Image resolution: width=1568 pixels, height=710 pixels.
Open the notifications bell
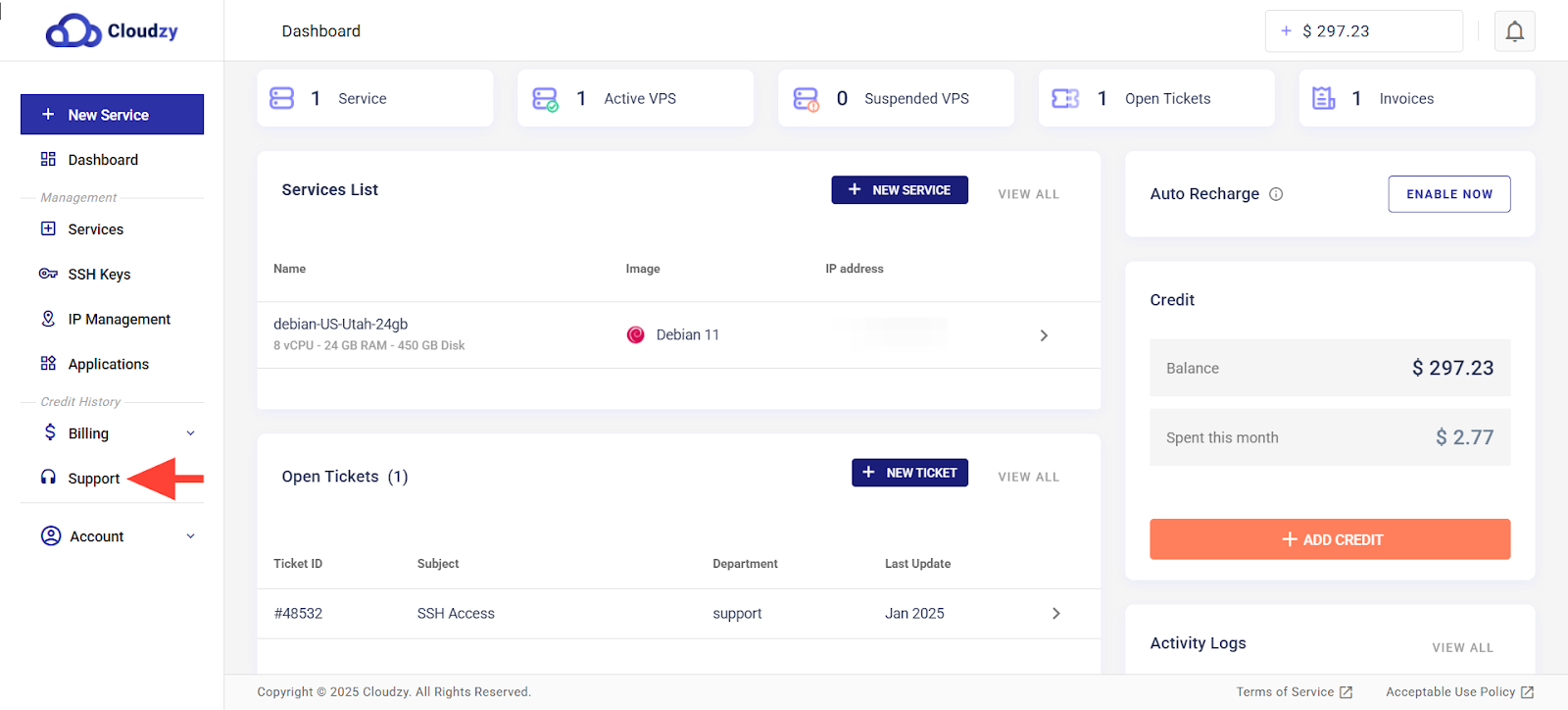pos(1514,31)
